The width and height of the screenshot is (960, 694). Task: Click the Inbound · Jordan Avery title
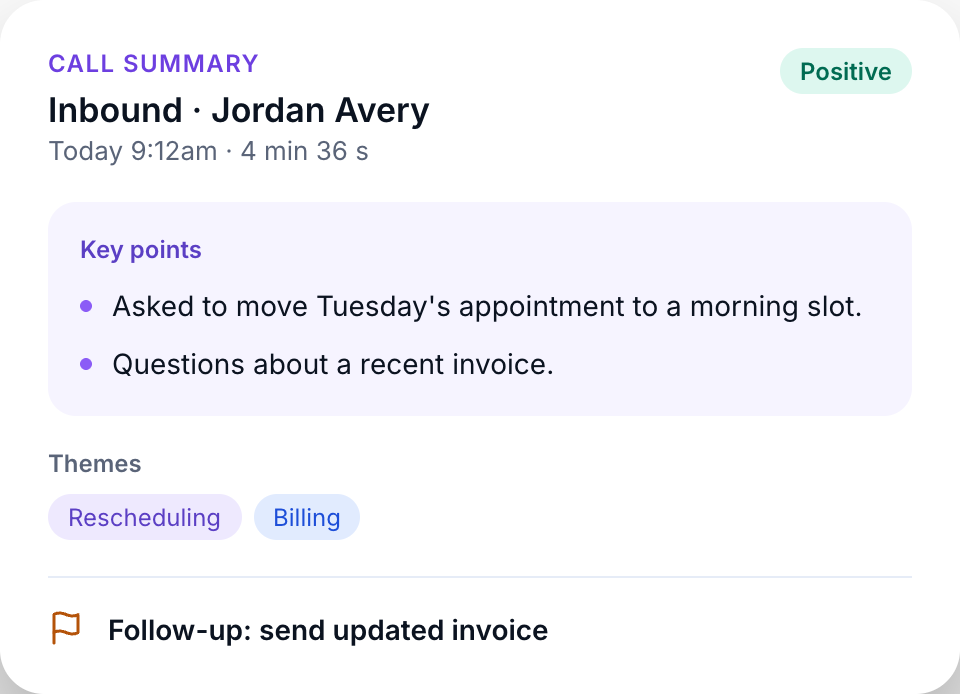click(239, 111)
